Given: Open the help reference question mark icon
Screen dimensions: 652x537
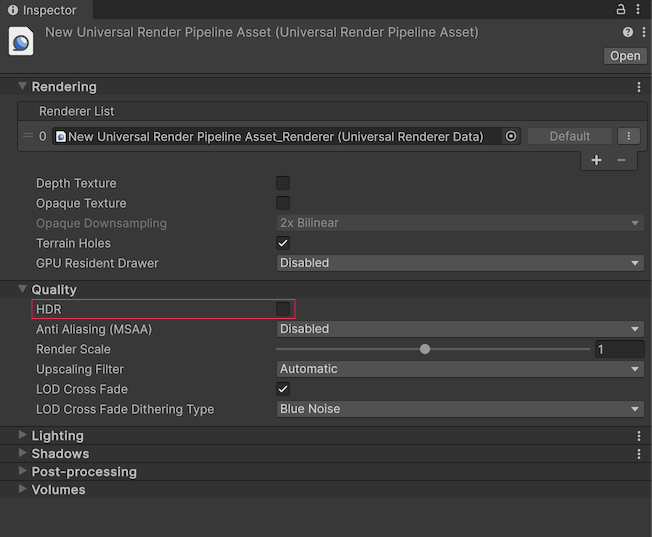Looking at the screenshot, I should coord(627,32).
